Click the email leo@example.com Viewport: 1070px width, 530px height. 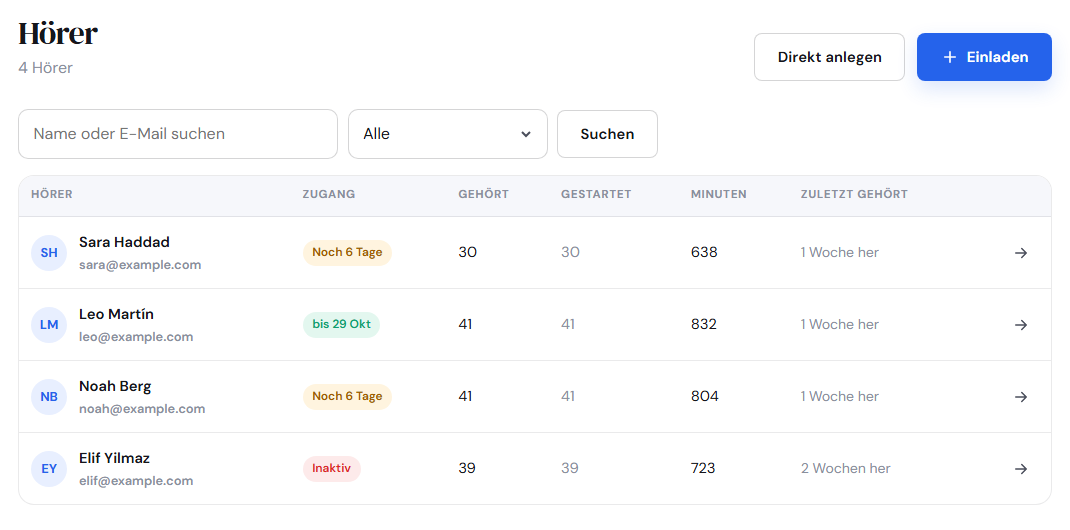click(x=136, y=337)
